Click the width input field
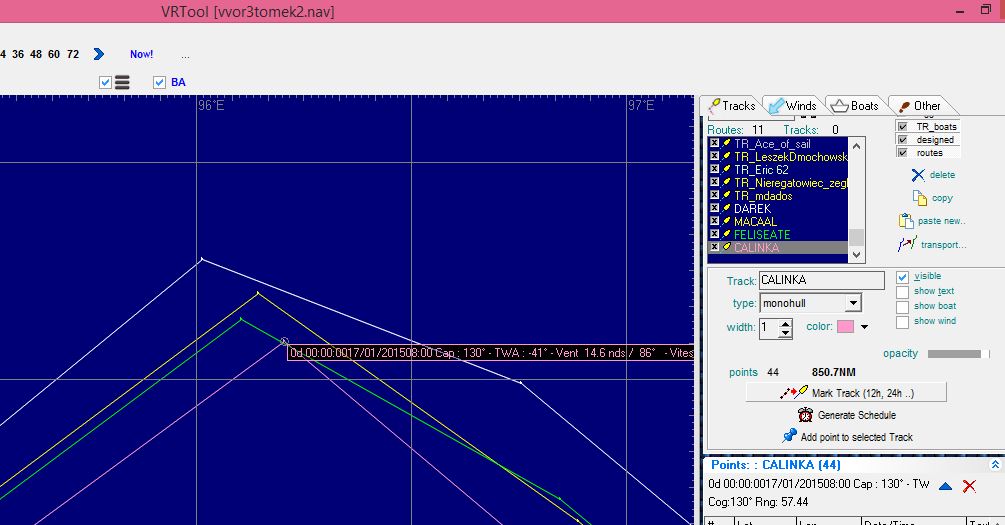1005x525 pixels. [769, 328]
